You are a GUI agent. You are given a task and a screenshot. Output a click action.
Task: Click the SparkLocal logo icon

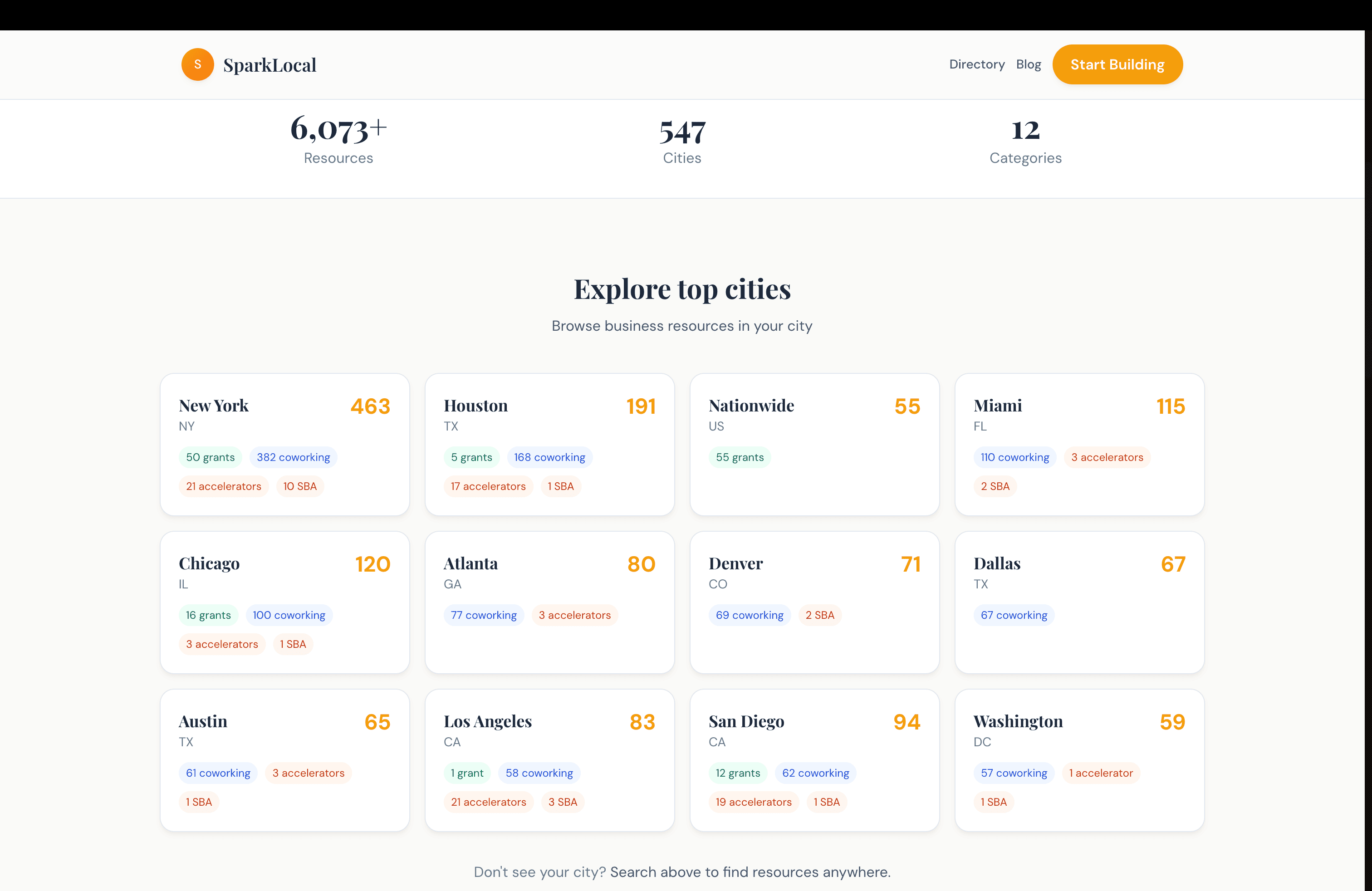(x=197, y=64)
